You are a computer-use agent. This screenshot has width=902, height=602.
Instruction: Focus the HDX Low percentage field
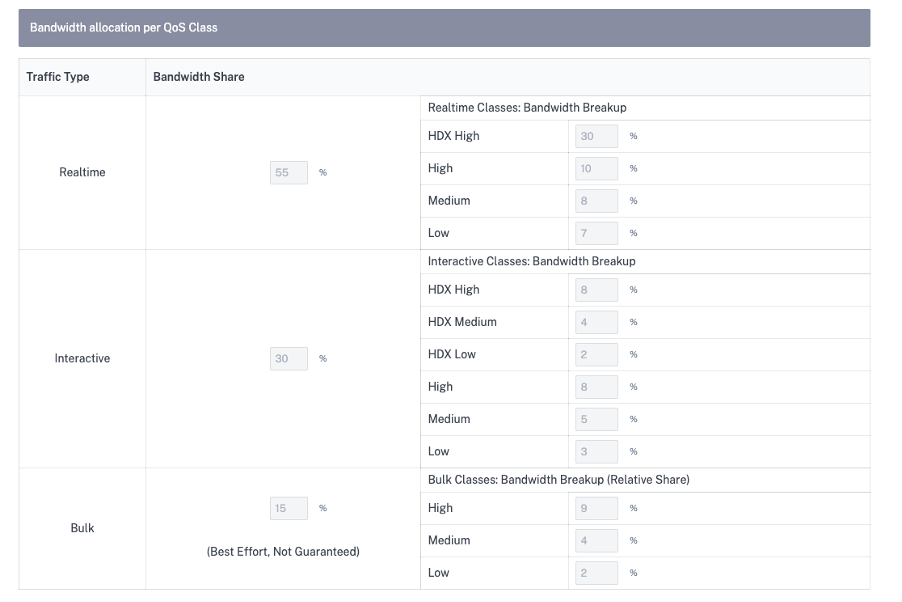coord(597,355)
